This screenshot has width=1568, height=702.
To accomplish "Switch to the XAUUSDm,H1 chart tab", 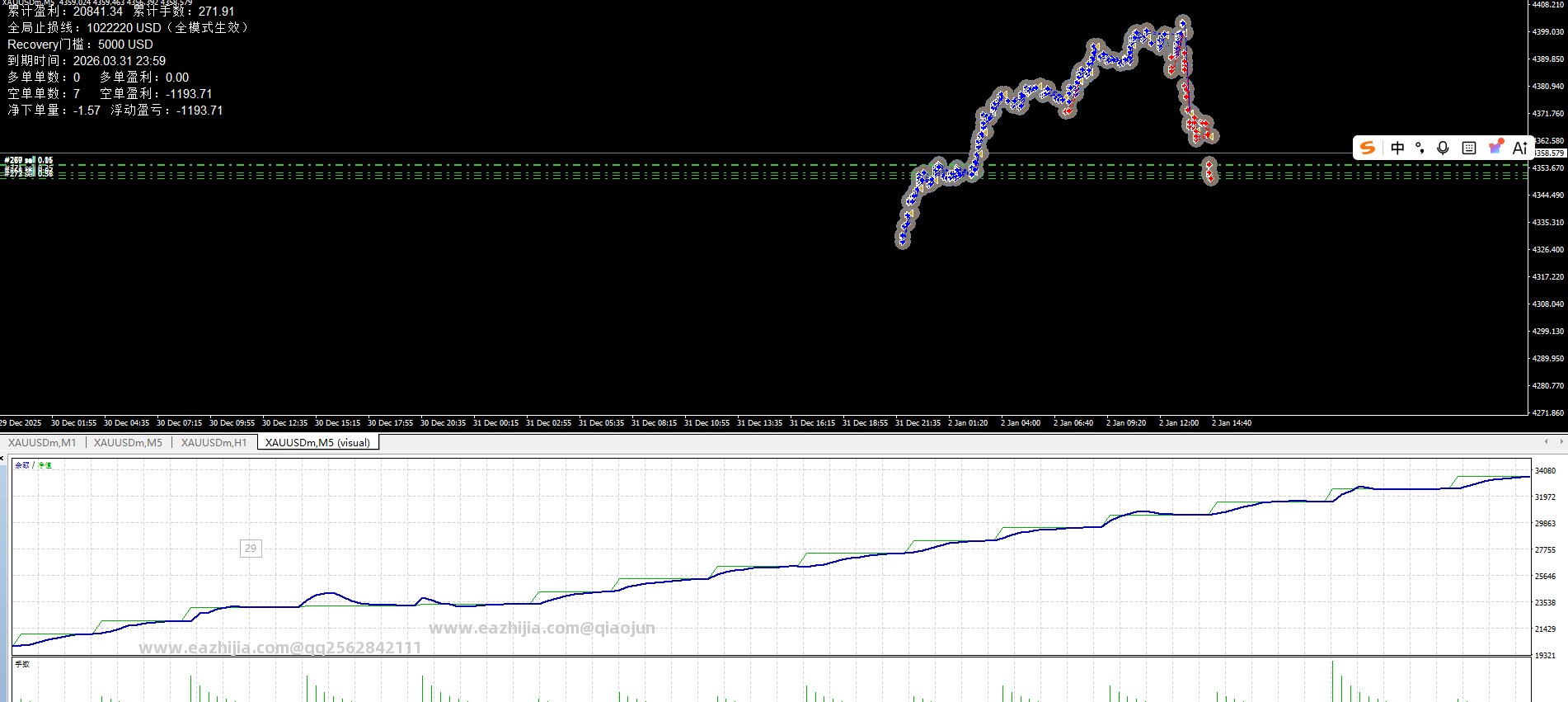I will [x=214, y=443].
